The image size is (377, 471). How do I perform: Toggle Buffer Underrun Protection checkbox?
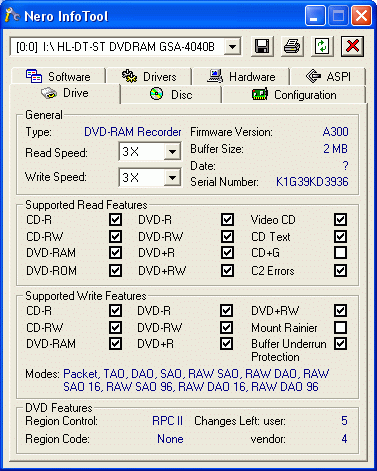340,344
